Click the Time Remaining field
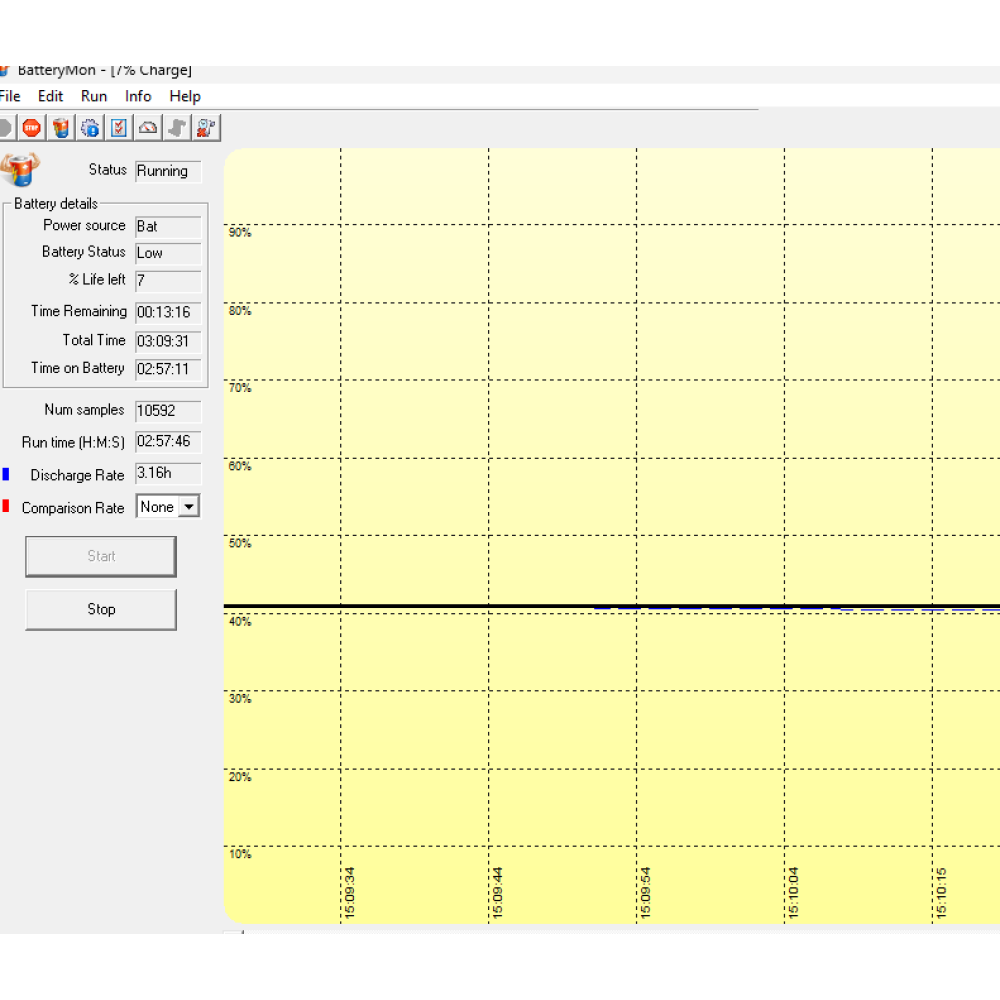The height and width of the screenshot is (1000, 1000). [x=168, y=312]
